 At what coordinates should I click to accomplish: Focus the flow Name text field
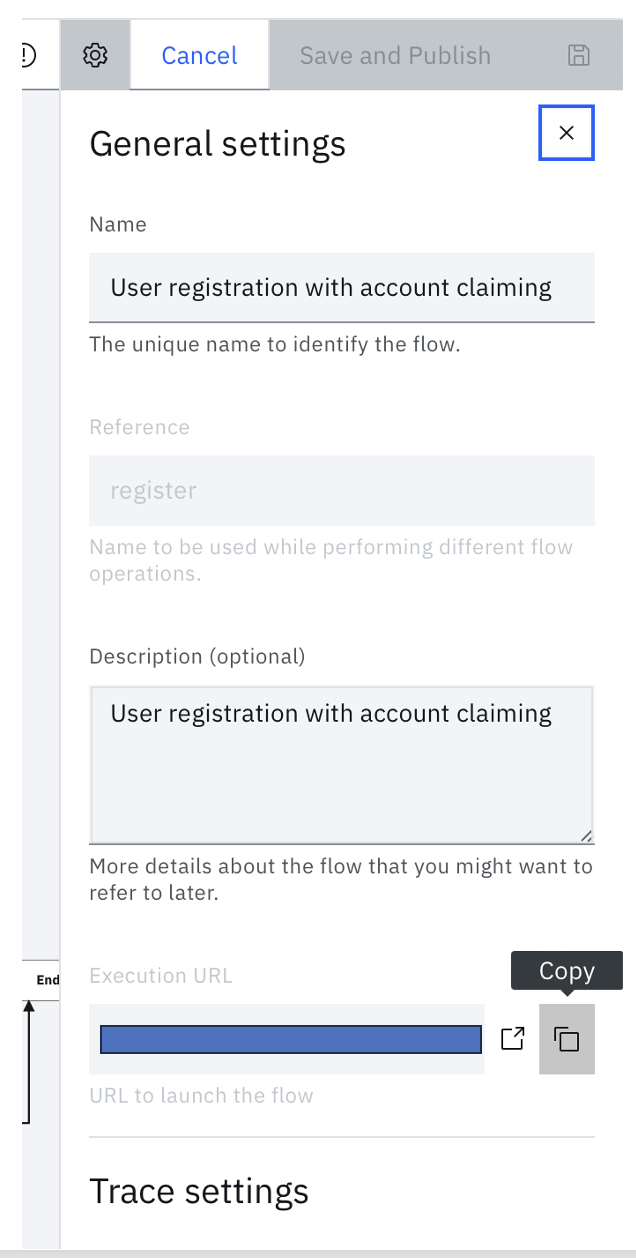pyautogui.click(x=342, y=288)
